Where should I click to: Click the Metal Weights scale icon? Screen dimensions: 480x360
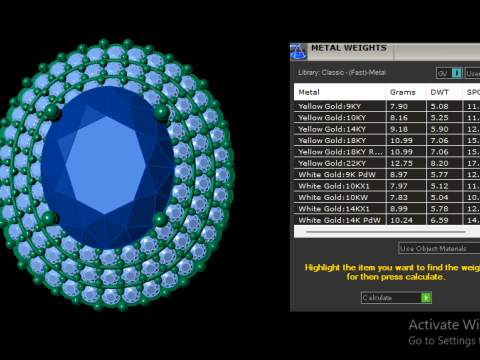pos(298,52)
